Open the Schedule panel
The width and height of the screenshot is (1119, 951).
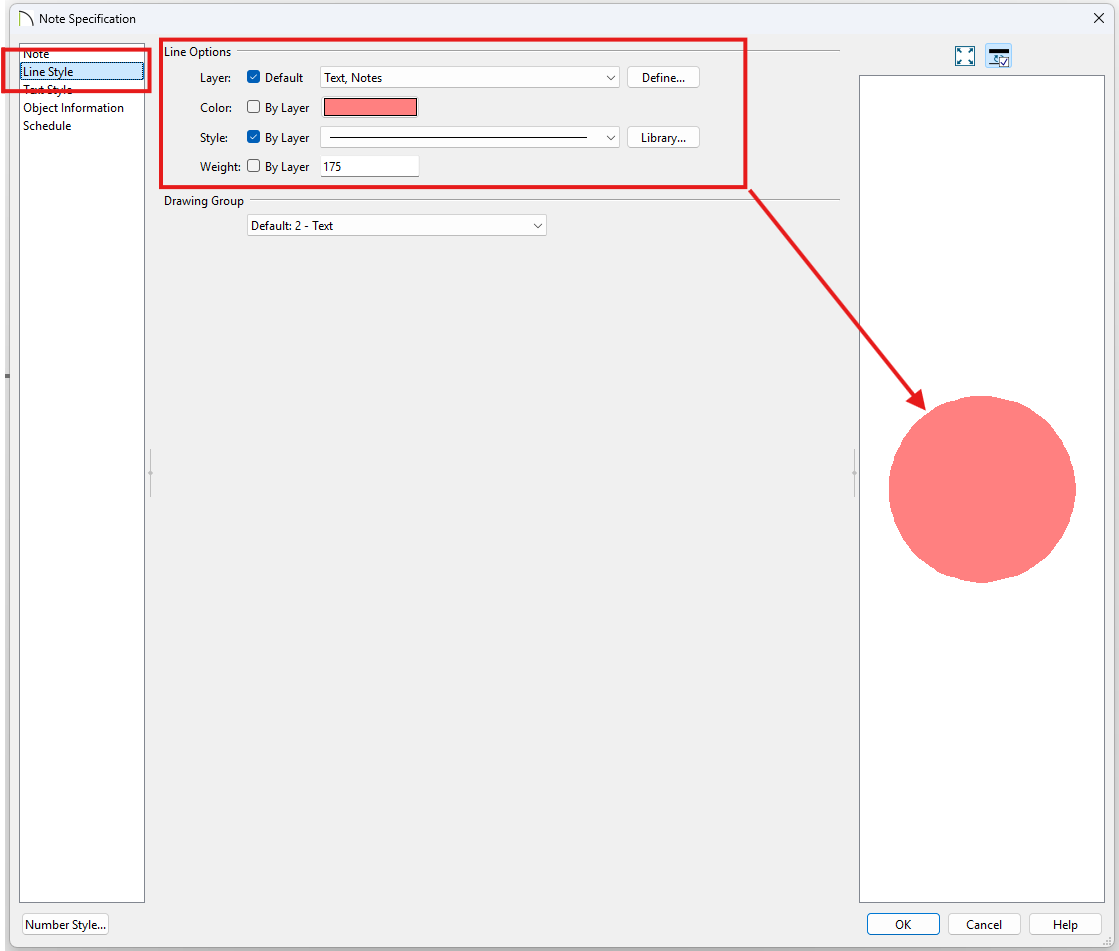pyautogui.click(x=47, y=126)
